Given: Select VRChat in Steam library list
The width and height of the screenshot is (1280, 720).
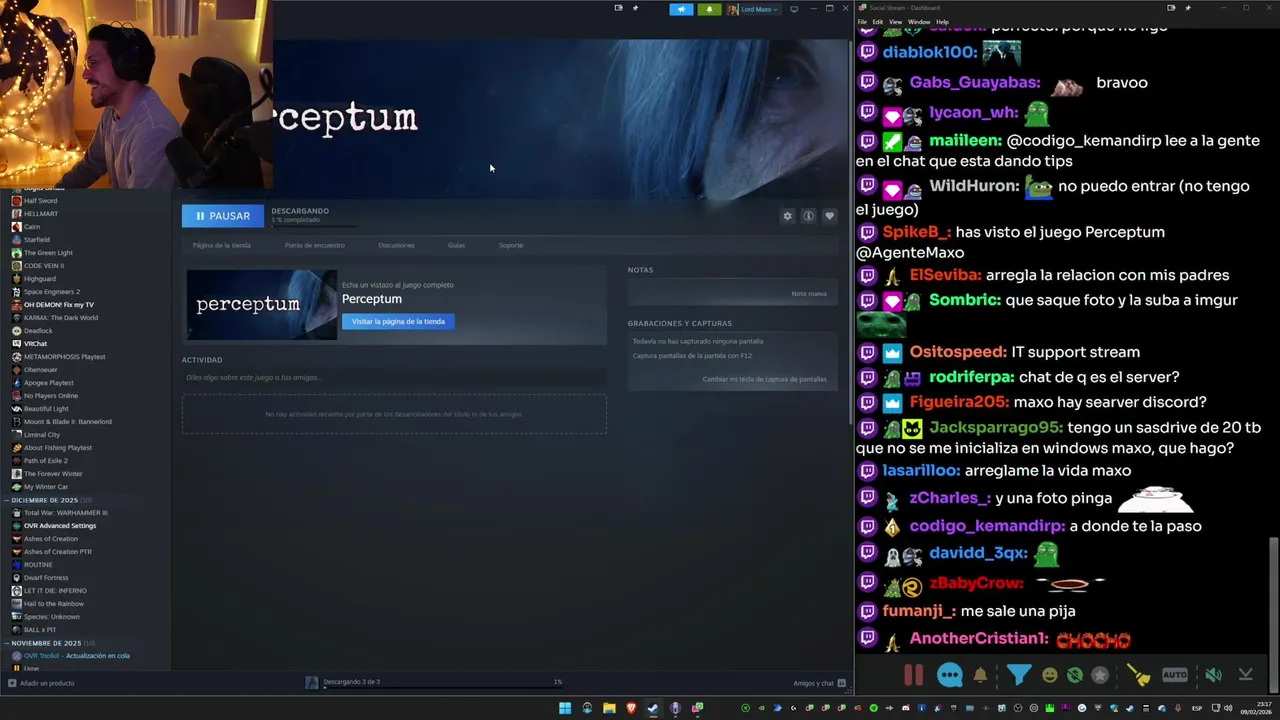Looking at the screenshot, I should [36, 344].
